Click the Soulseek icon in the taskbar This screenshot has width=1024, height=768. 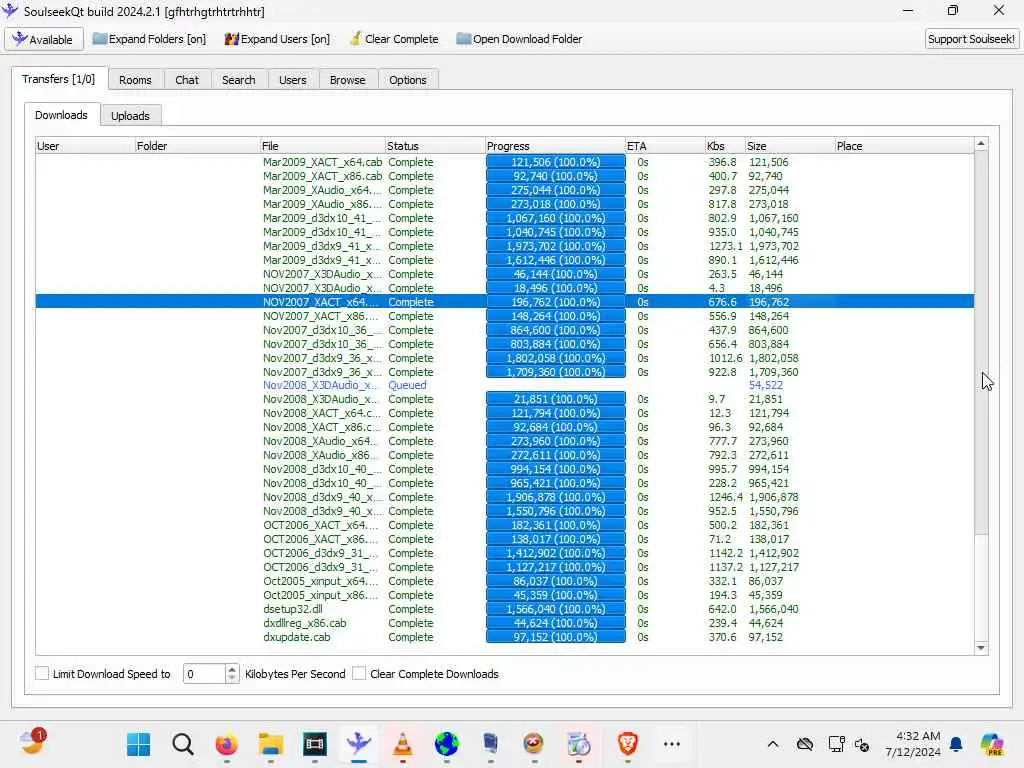coord(359,744)
